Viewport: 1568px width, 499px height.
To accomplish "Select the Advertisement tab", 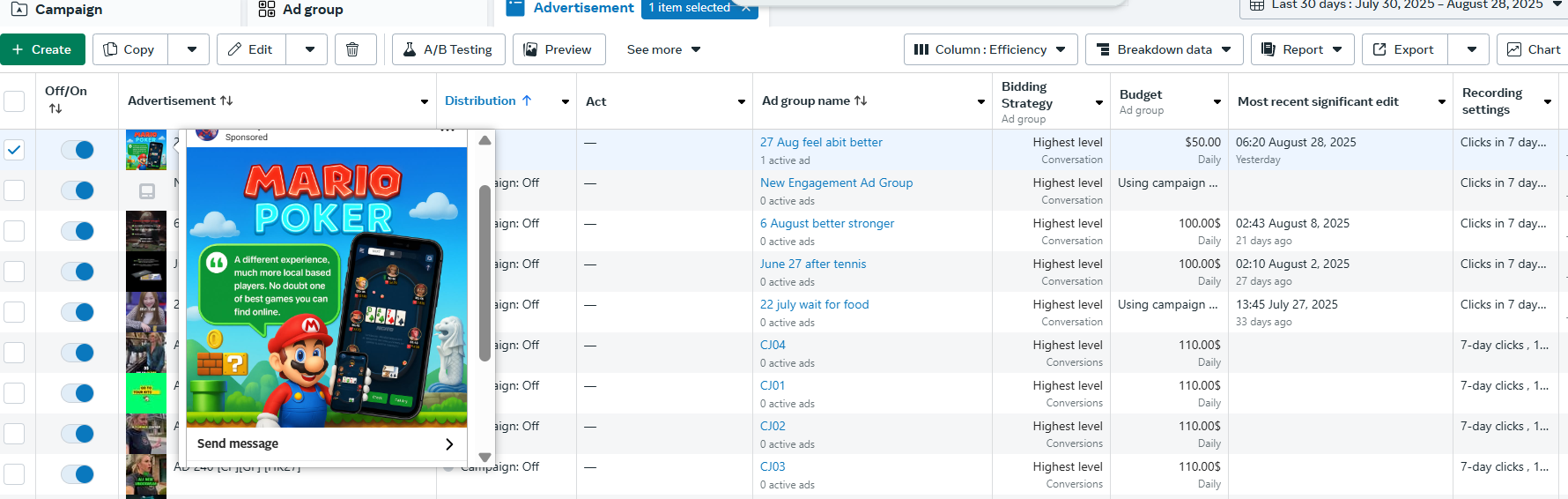I will (x=583, y=8).
